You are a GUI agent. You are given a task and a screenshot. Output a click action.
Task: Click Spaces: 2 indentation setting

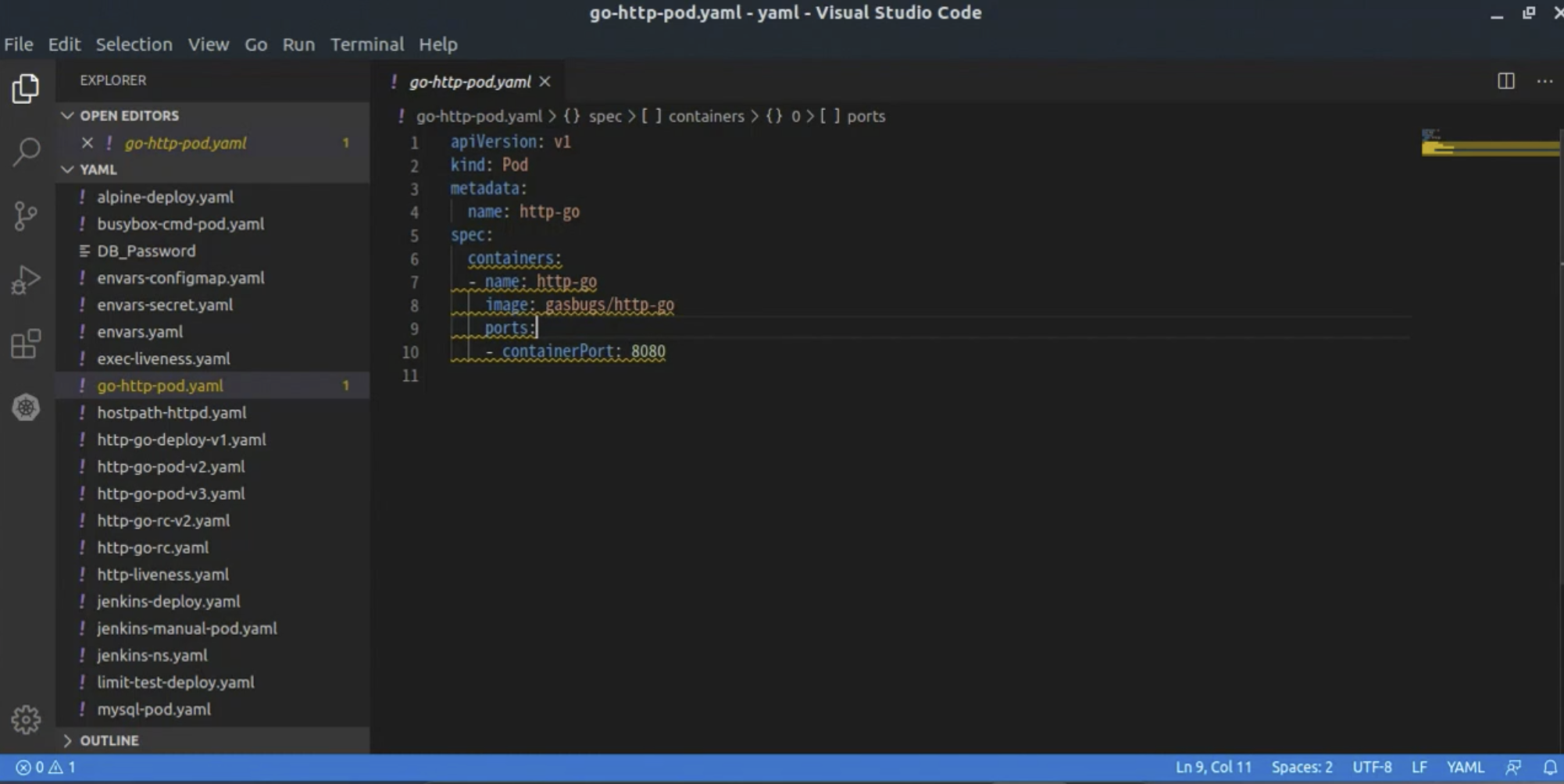[1302, 767]
